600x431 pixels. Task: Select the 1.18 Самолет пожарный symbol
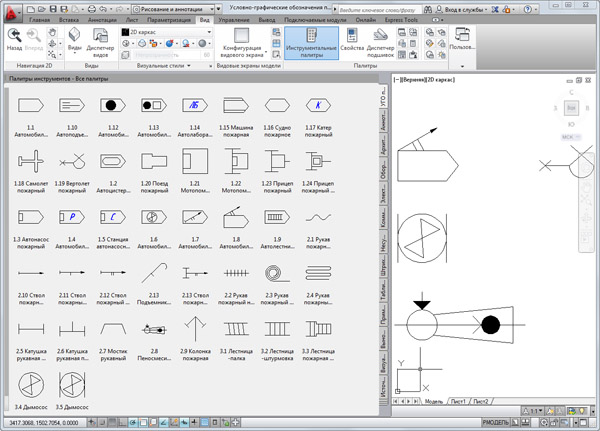click(x=33, y=161)
